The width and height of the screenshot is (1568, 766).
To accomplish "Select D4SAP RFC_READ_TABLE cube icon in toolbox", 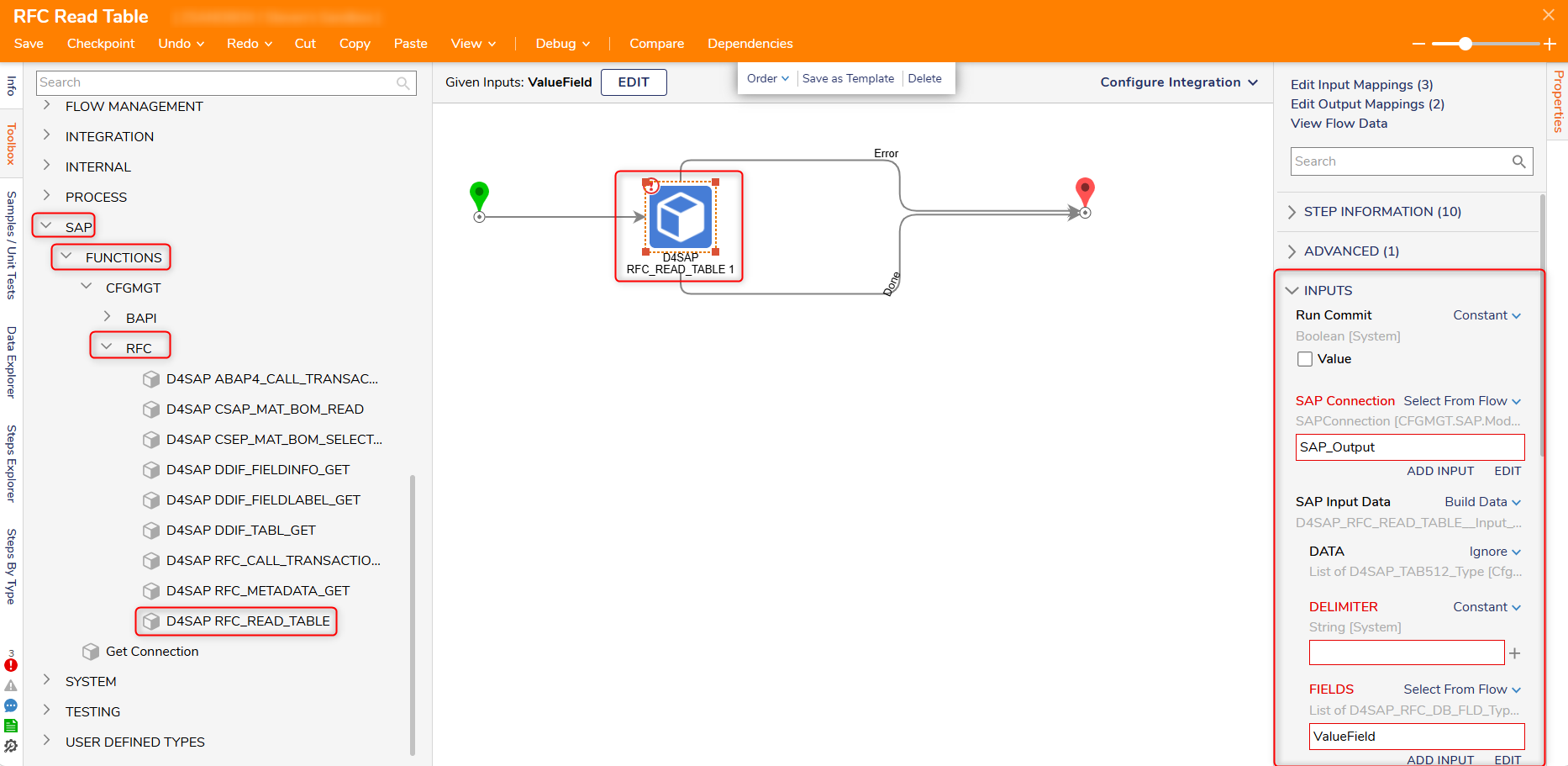I will coord(151,621).
